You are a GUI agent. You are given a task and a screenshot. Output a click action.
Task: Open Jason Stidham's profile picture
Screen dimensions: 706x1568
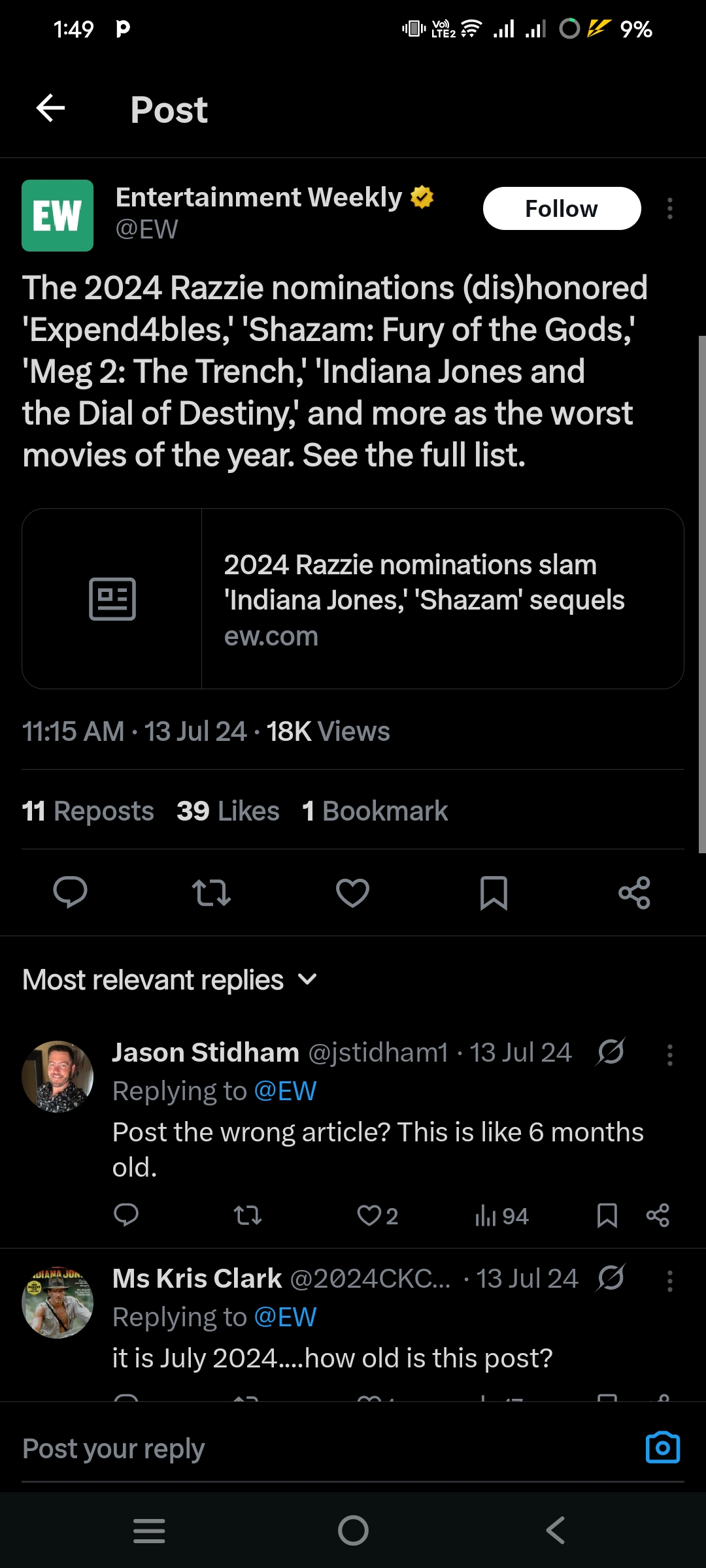pos(58,1076)
